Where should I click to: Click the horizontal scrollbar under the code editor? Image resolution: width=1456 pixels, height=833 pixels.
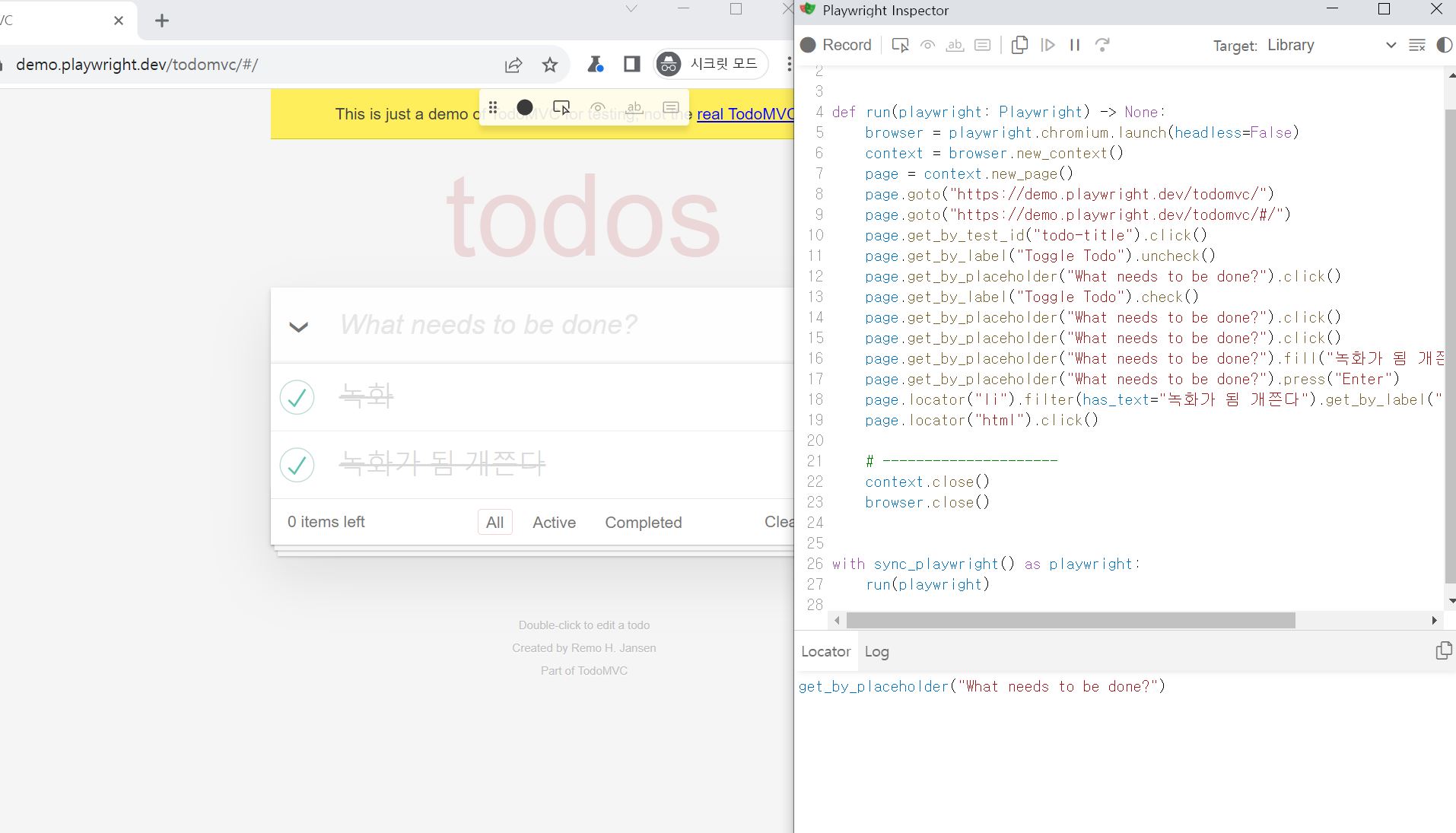(1070, 621)
